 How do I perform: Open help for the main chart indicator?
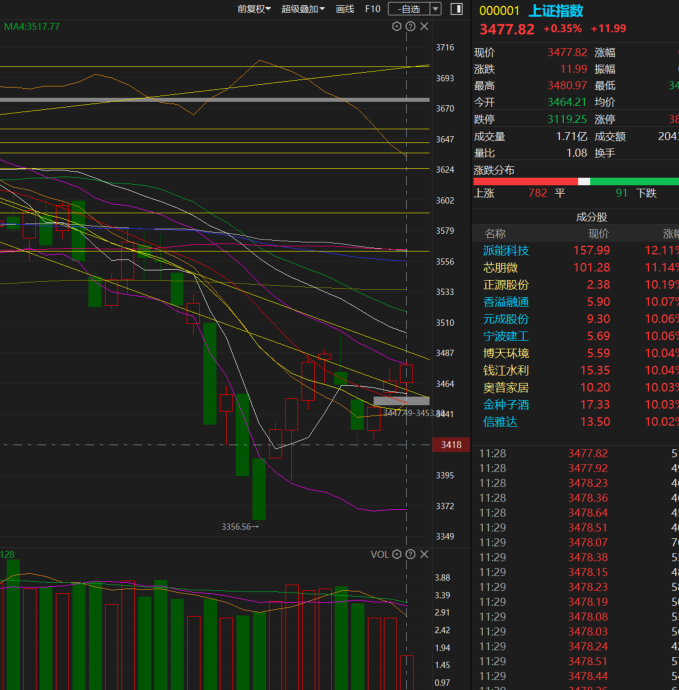[410, 26]
